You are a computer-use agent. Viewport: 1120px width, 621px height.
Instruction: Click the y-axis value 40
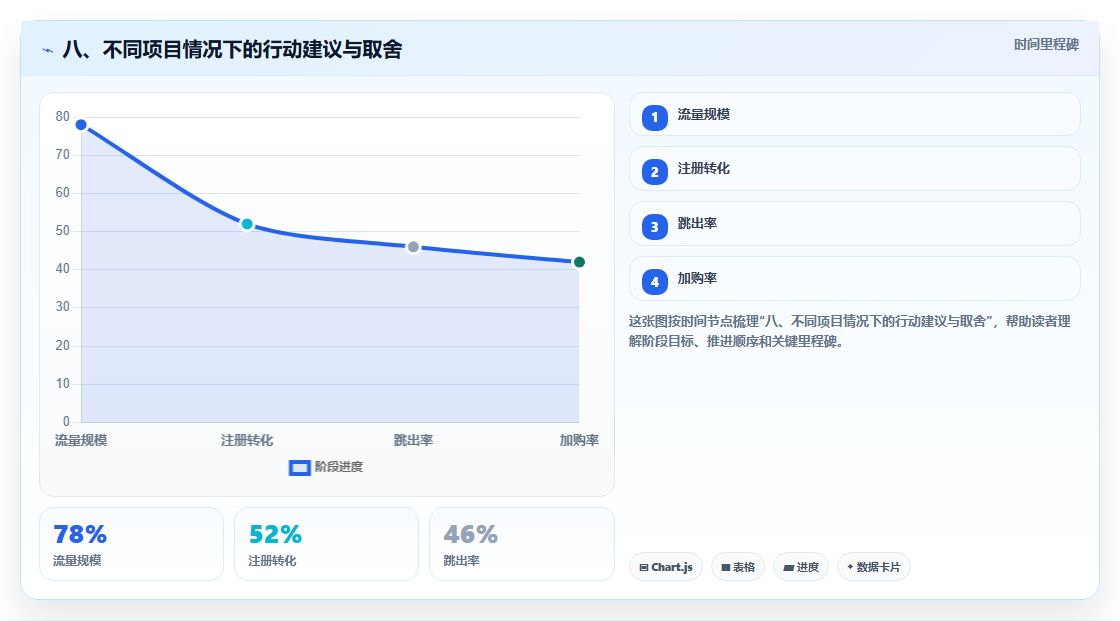[63, 269]
